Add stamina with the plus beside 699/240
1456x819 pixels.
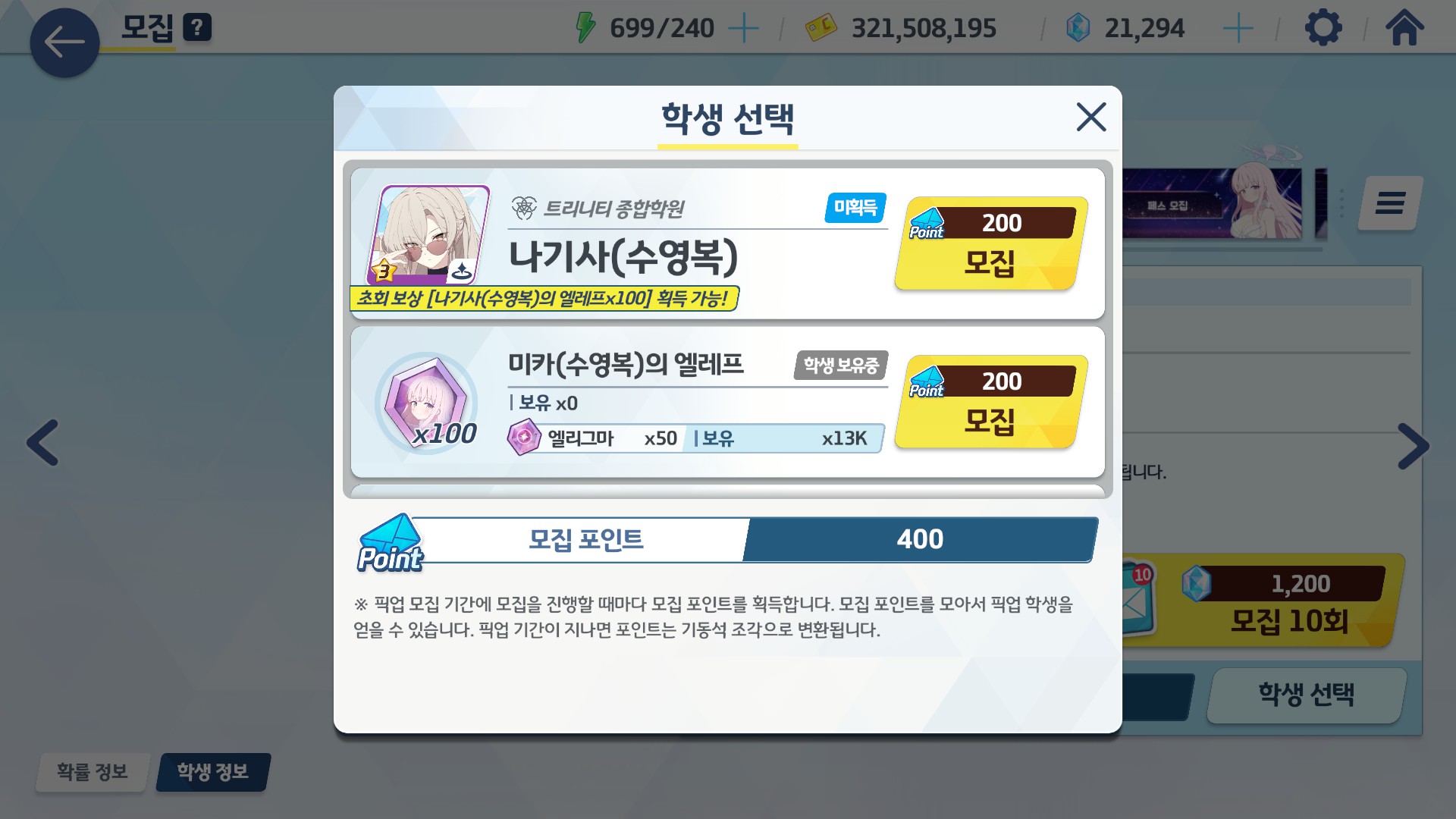point(743,29)
